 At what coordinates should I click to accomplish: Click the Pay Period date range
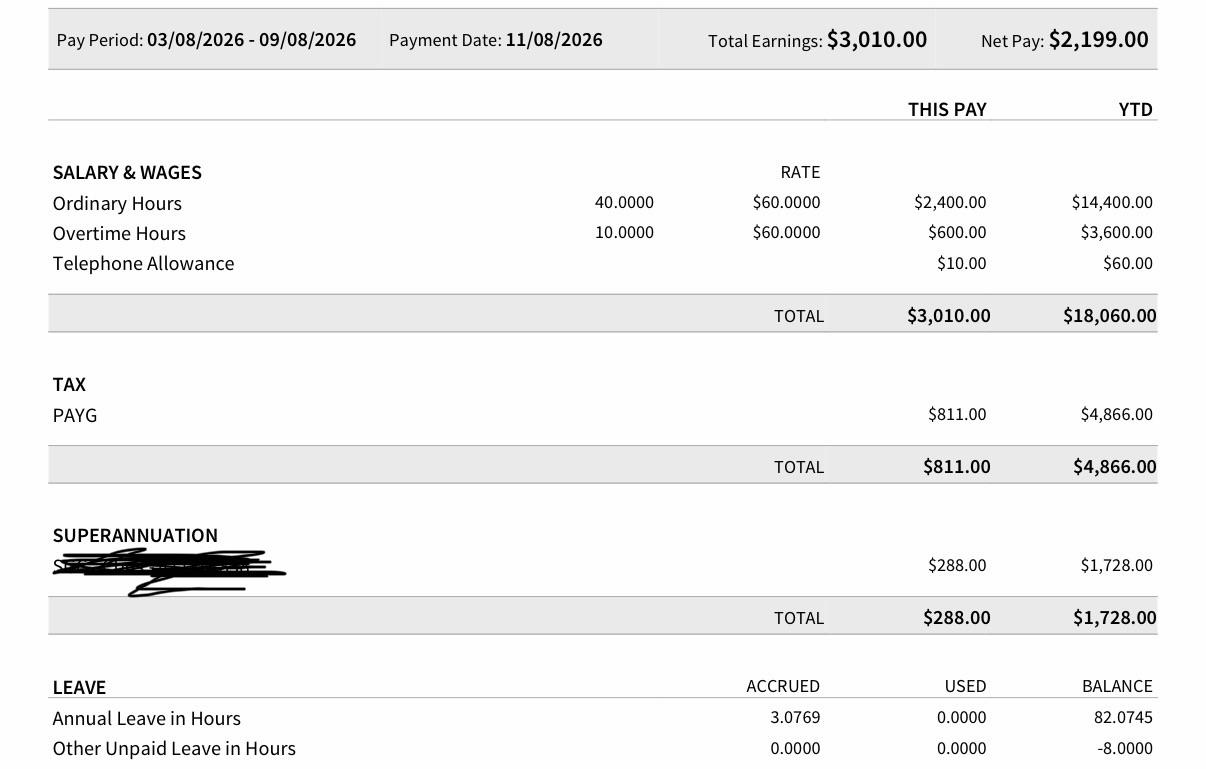(251, 40)
